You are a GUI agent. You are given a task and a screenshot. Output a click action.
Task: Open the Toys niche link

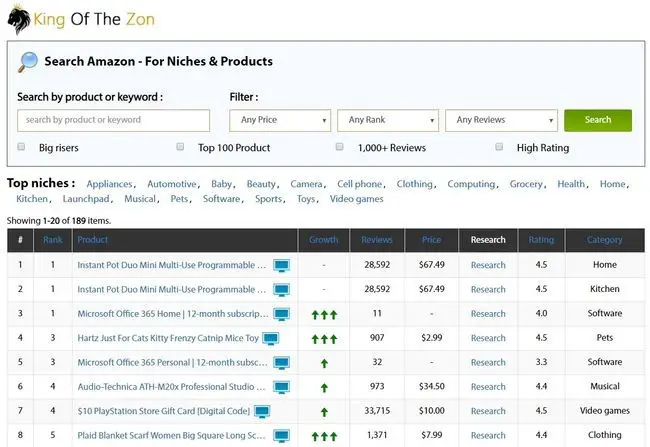pos(306,199)
